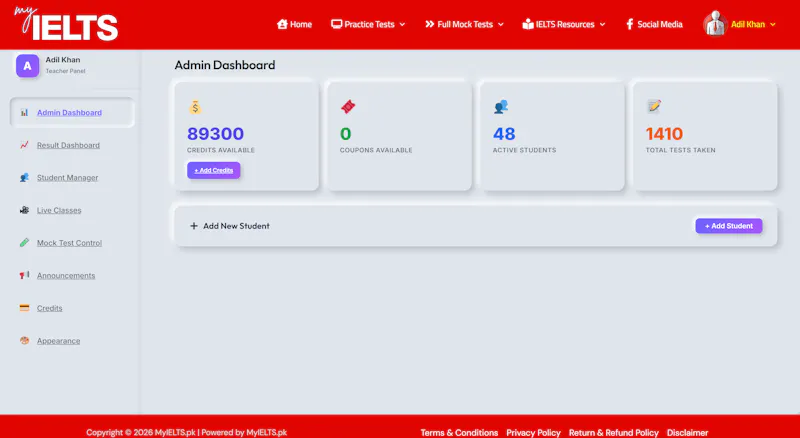Open Disclaimer link in footer
This screenshot has width=800, height=438.
tap(687, 432)
